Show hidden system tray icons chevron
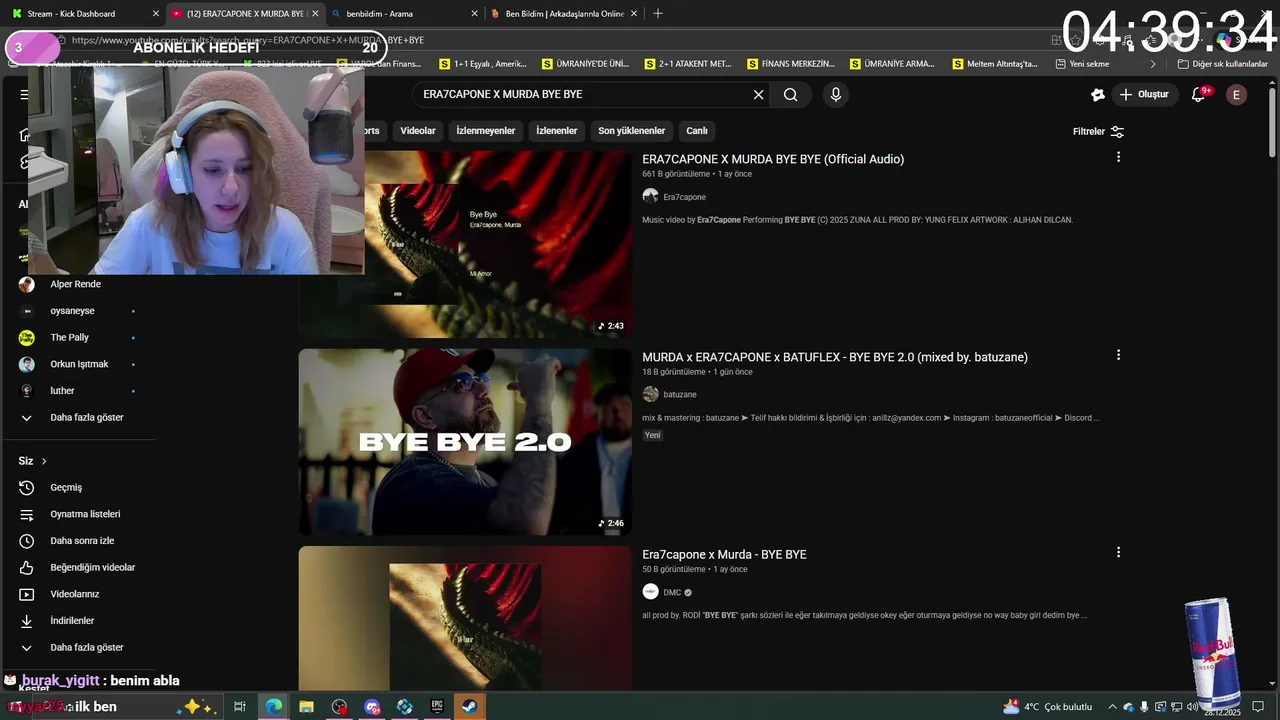The width and height of the screenshot is (1280, 720). [x=1112, y=707]
